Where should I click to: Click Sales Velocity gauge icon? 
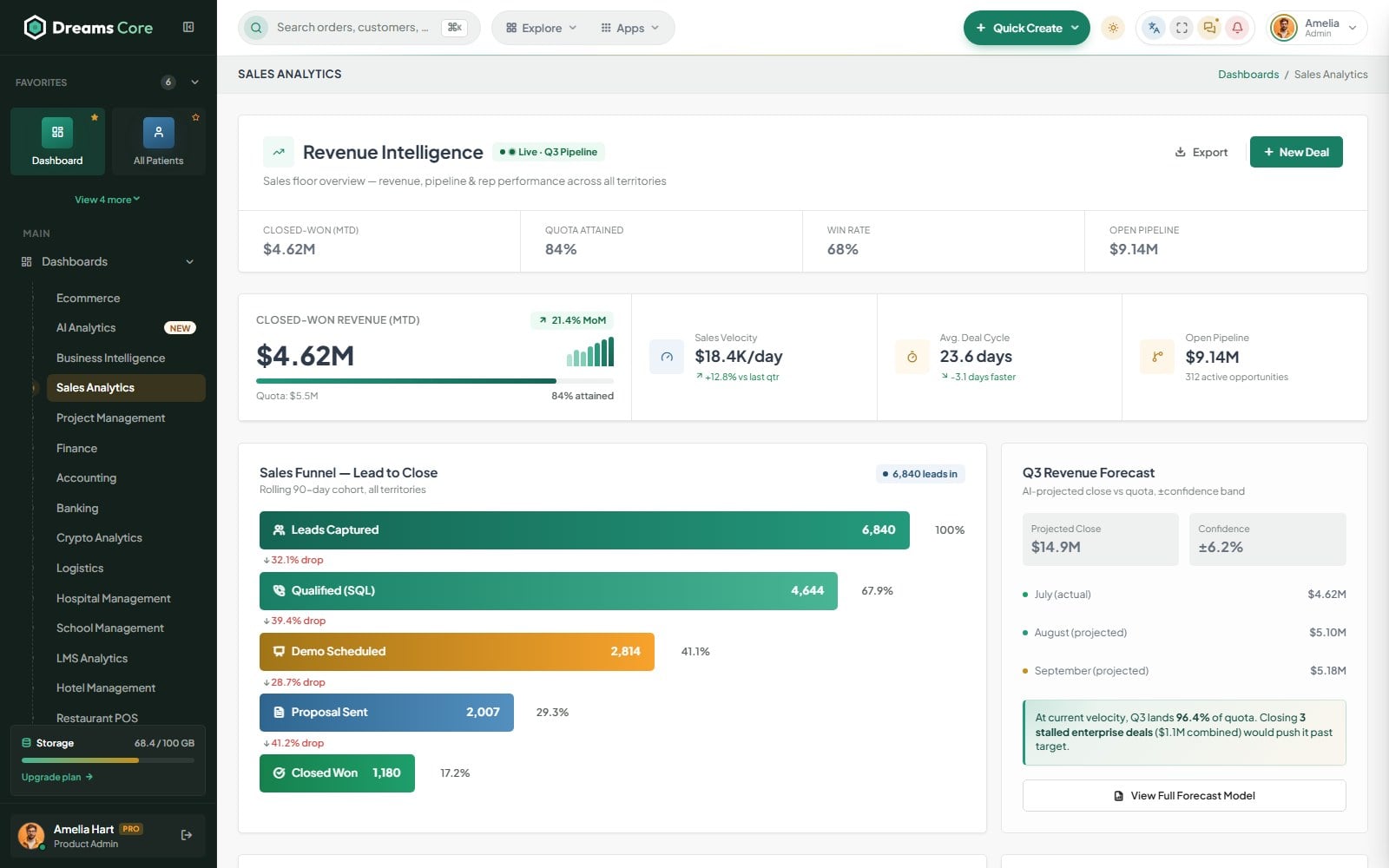667,357
